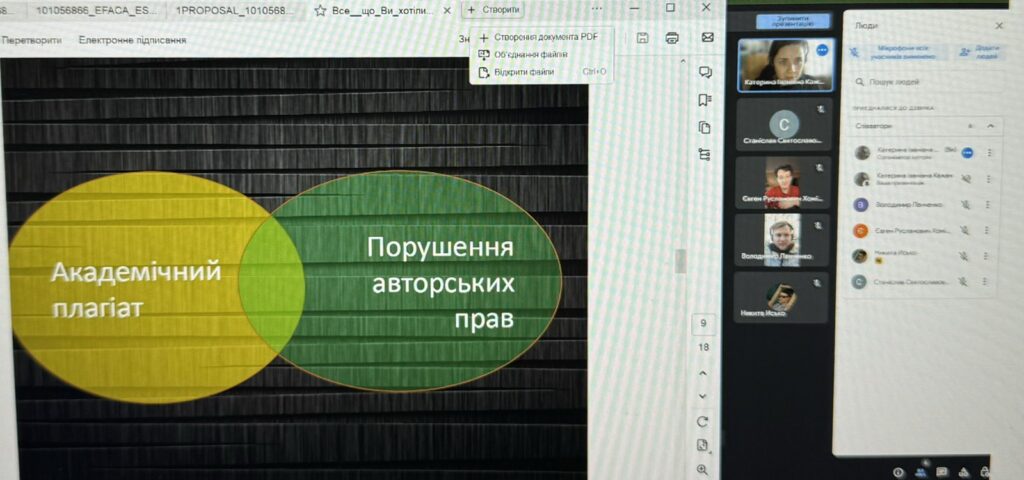Open the page thumbnails panel icon
This screenshot has width=1024, height=480.
[x=705, y=127]
